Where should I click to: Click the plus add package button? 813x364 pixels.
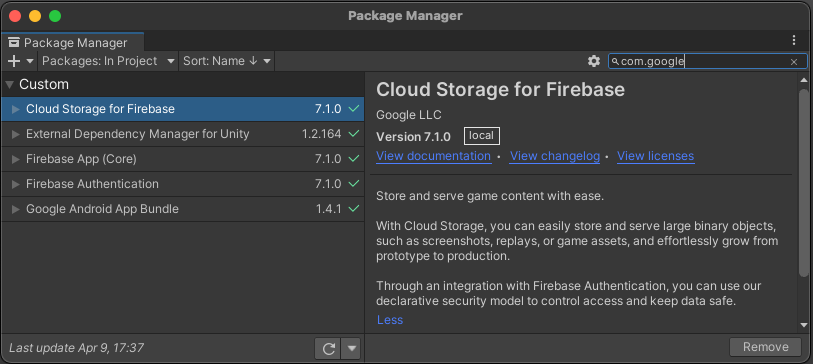14,61
